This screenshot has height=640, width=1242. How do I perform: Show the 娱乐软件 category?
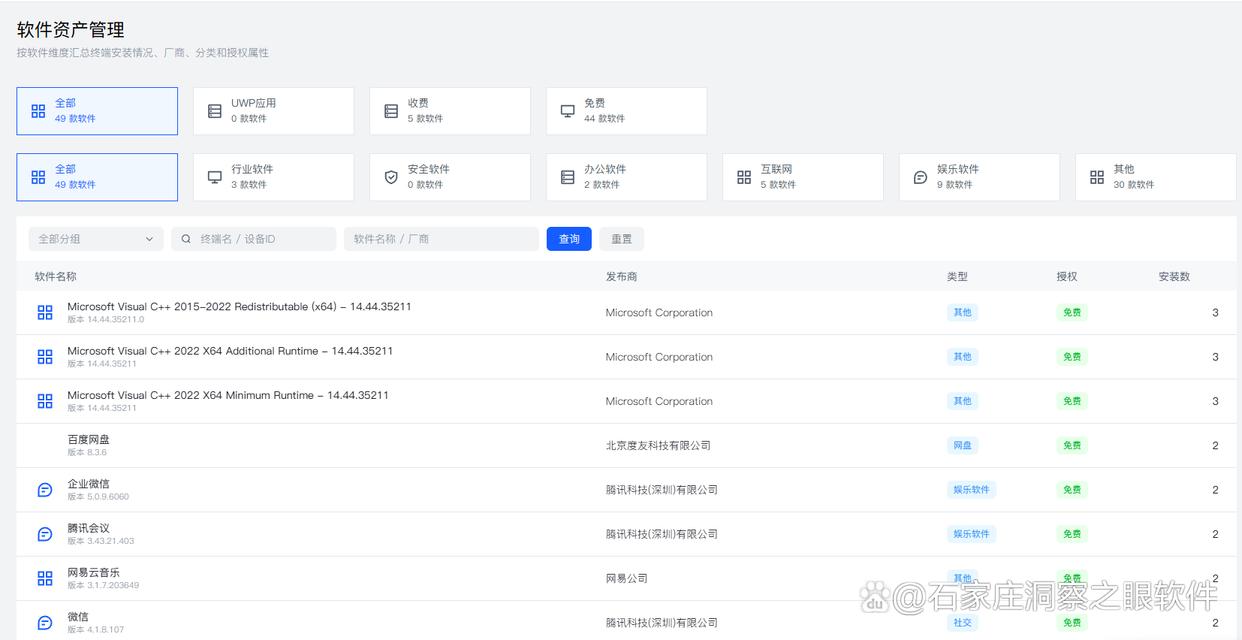point(979,177)
